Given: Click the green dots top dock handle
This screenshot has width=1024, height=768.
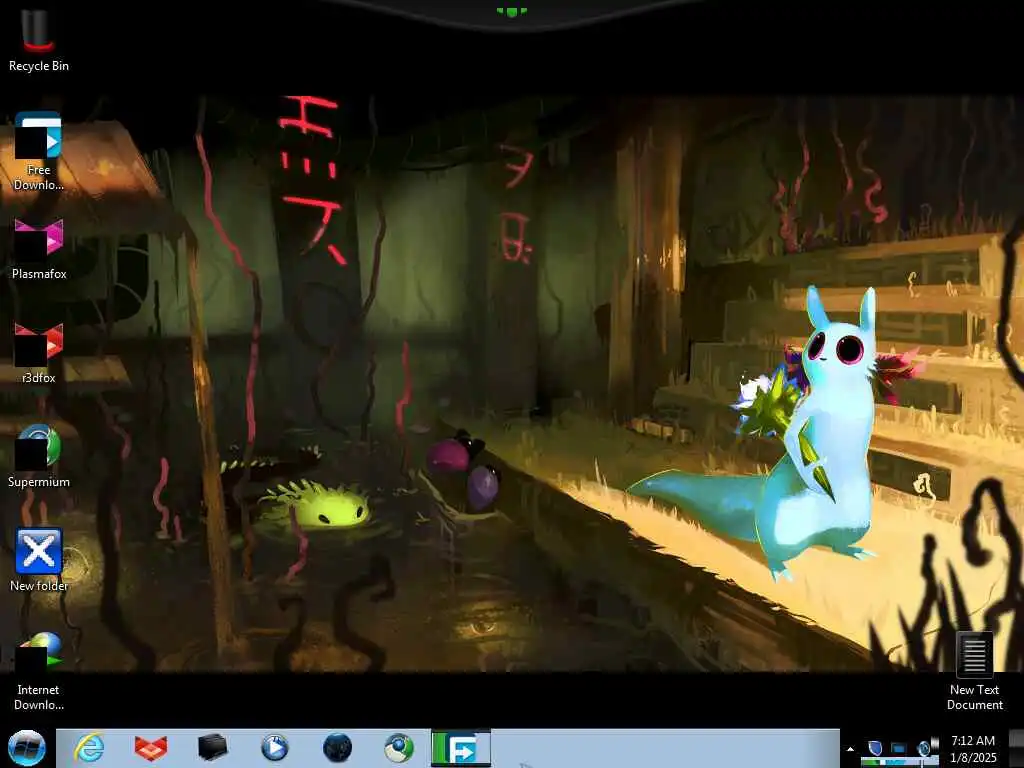Looking at the screenshot, I should [512, 11].
